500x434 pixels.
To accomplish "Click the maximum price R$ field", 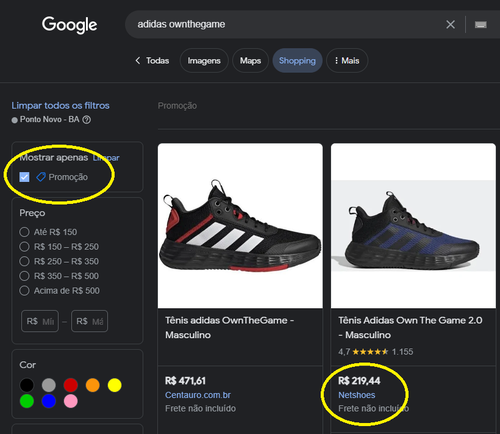I will [89, 321].
